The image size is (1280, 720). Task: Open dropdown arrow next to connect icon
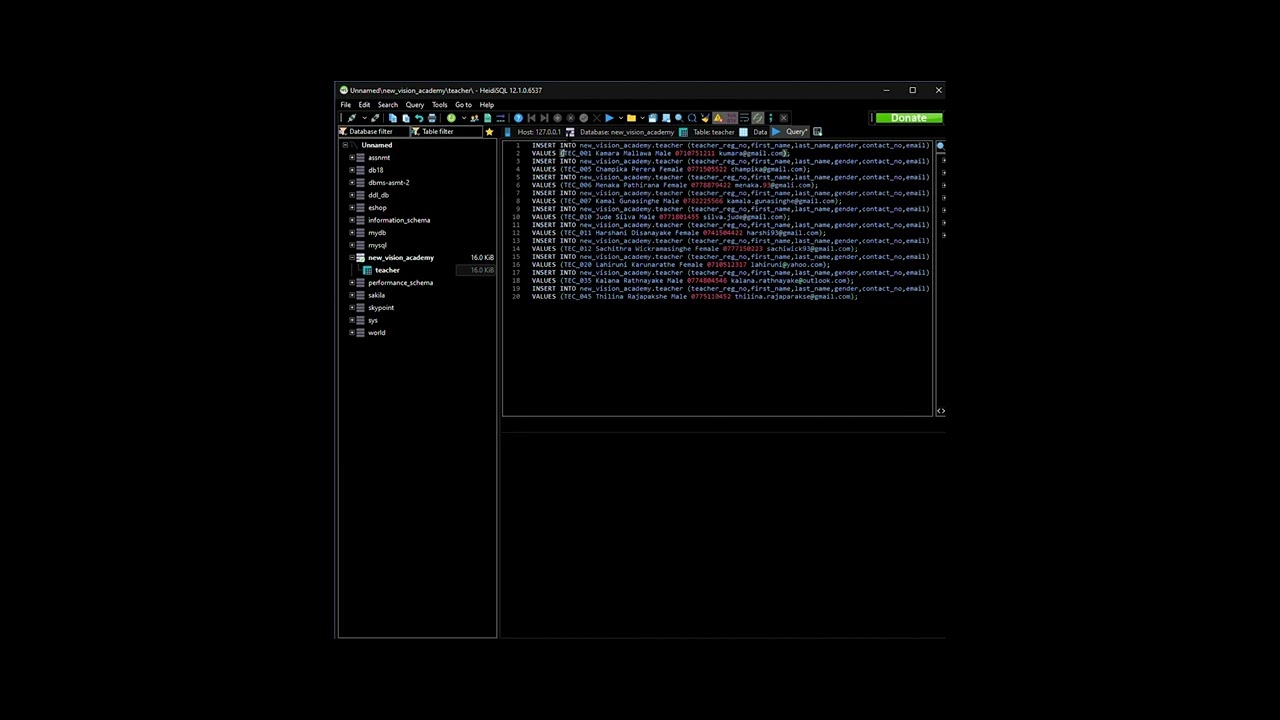(364, 118)
